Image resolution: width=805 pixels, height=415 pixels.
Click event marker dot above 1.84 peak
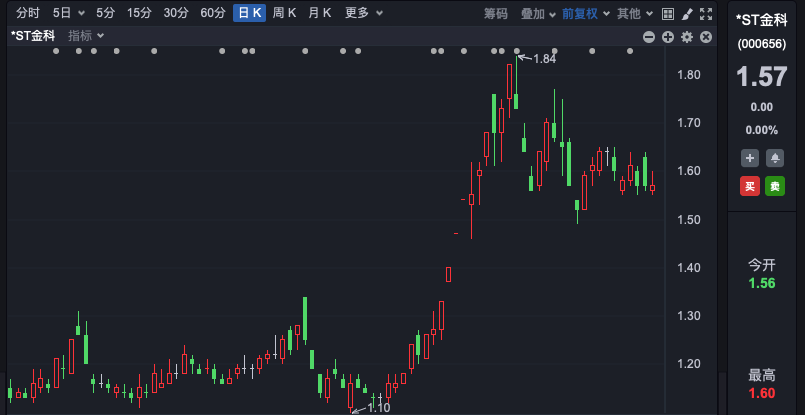[517, 51]
